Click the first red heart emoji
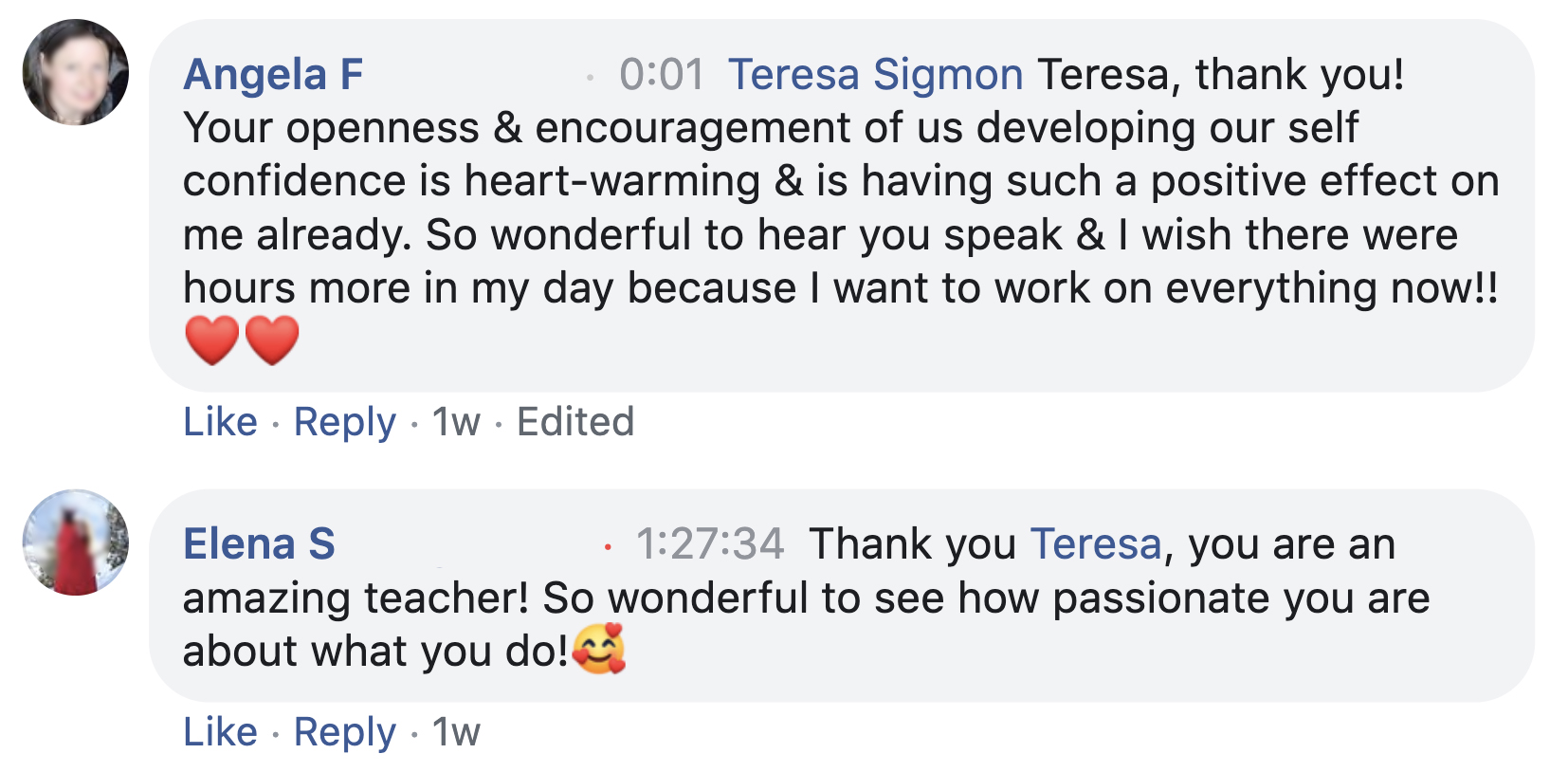The image size is (1568, 772). pos(211,340)
